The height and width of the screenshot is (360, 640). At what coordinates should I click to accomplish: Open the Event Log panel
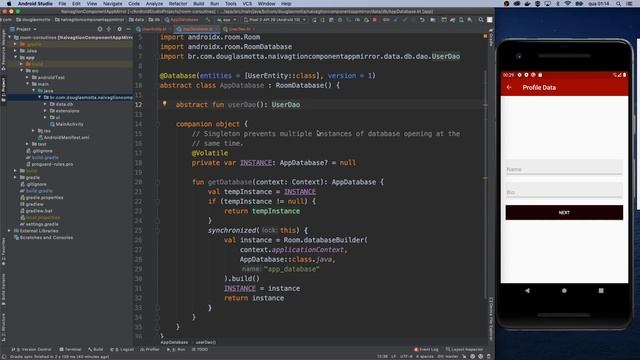coord(426,349)
